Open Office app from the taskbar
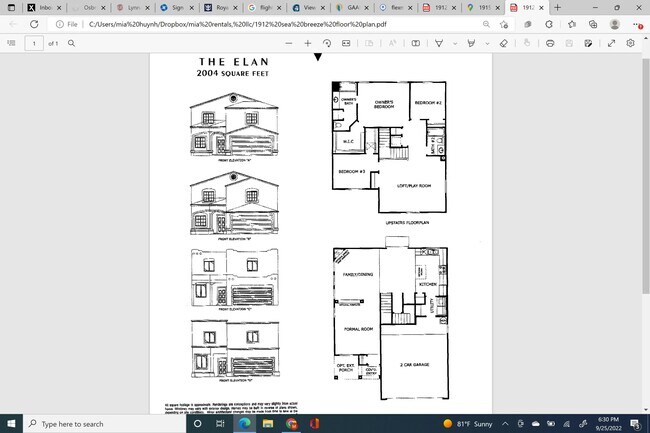 pos(315,423)
